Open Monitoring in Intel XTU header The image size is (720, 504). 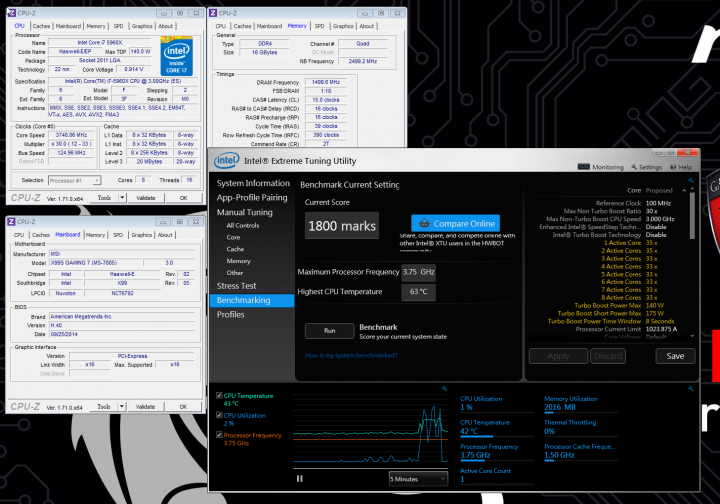[x=601, y=167]
